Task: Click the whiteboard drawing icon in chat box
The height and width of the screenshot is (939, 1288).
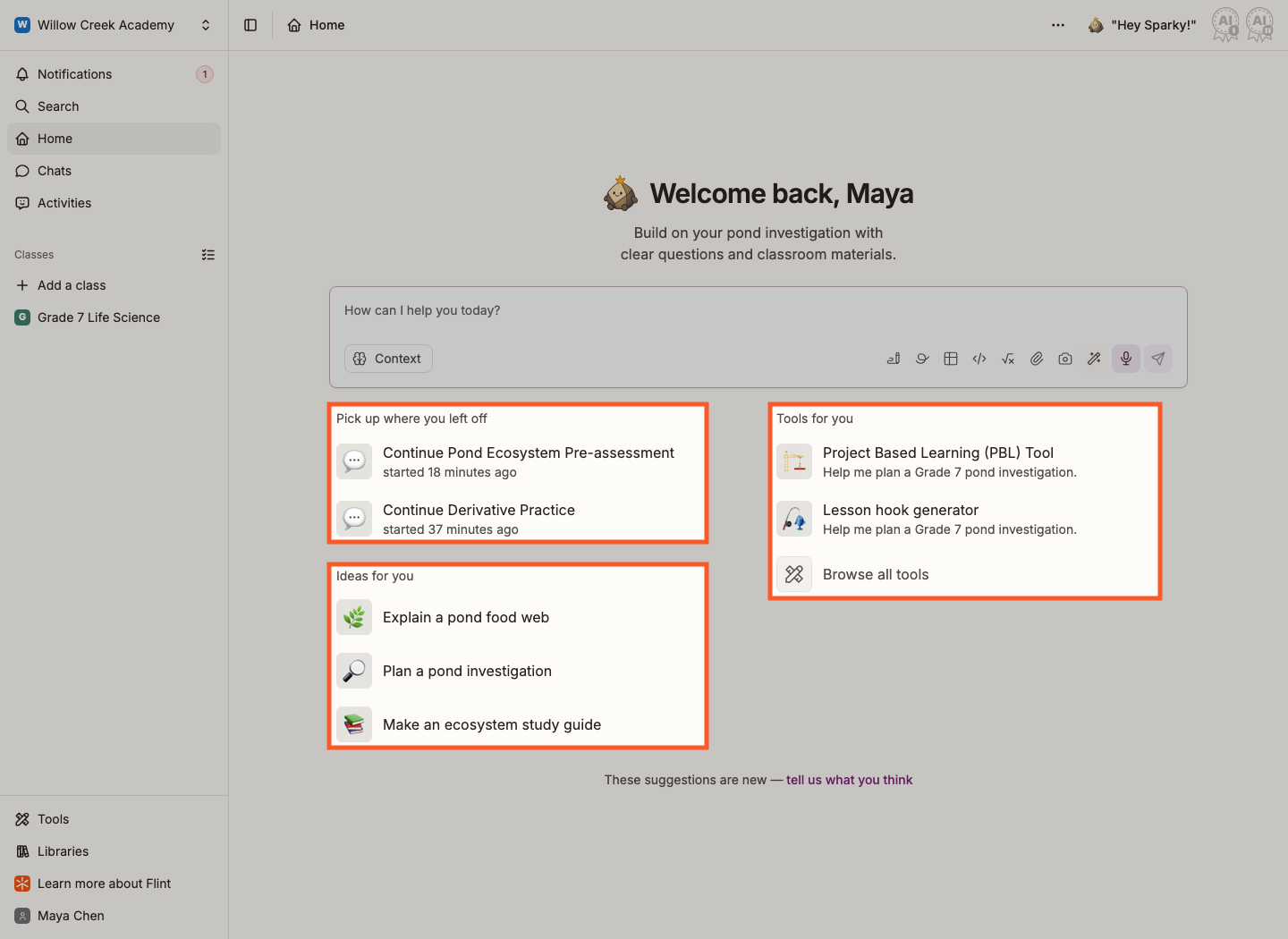Action: tap(894, 359)
